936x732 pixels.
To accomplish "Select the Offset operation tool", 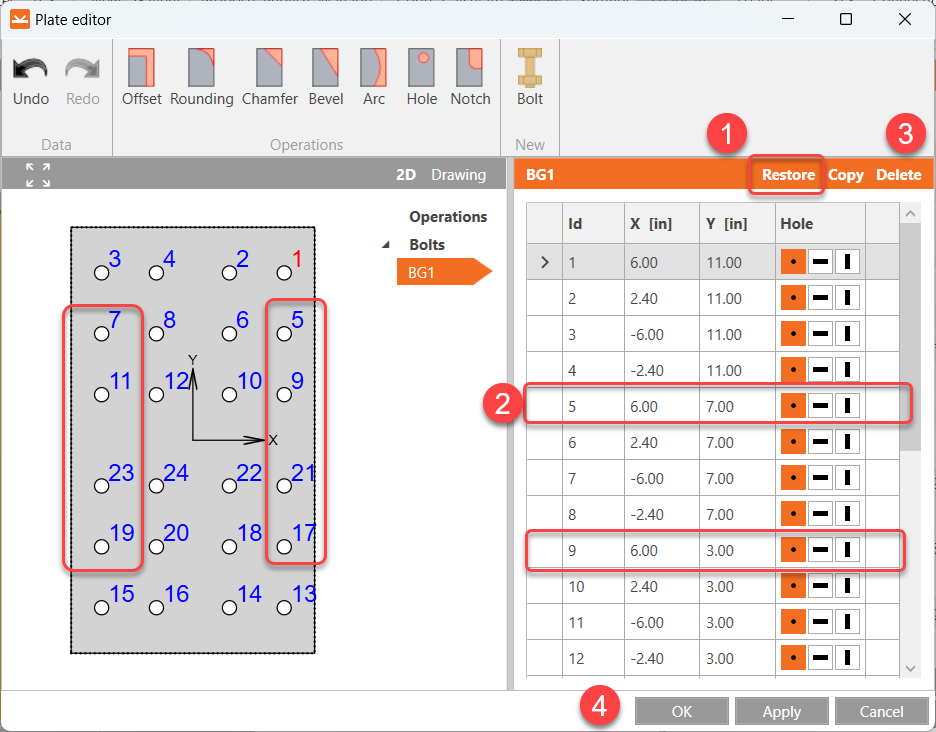I will point(141,75).
